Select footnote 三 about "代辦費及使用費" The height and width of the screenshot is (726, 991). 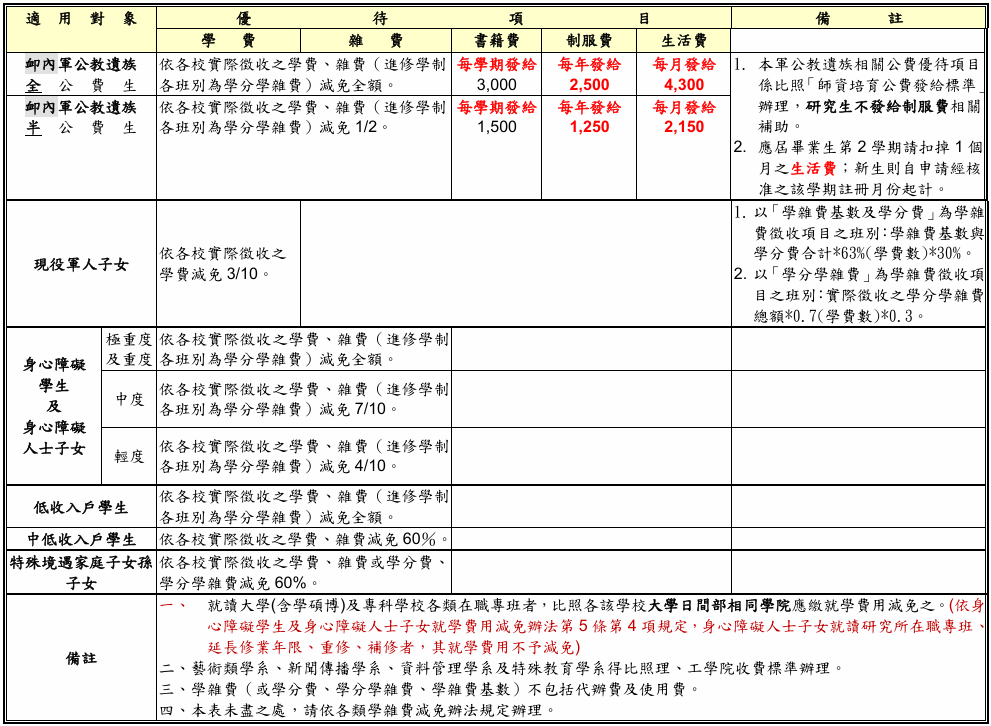pos(429,689)
